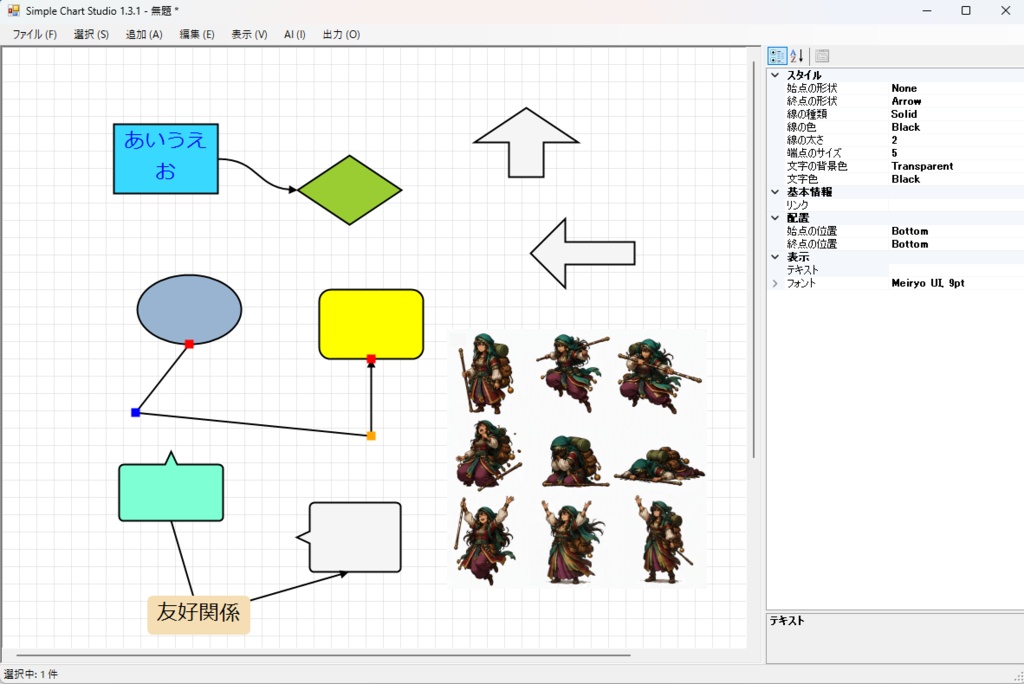This screenshot has height=684, width=1024.
Task: Click the 文字の背景色 property label
Action: click(x=817, y=166)
